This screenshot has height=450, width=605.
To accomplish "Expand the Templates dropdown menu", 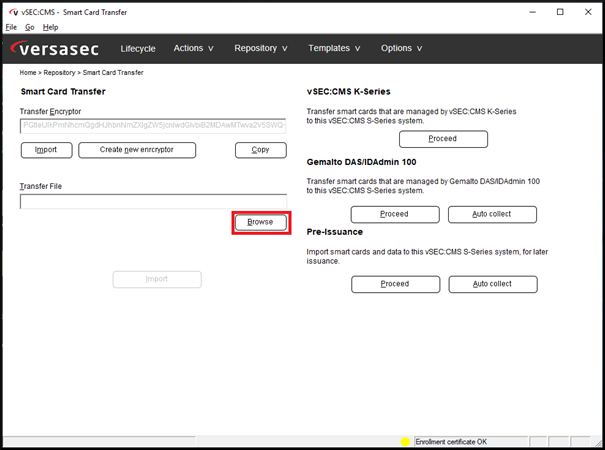I will [334, 48].
